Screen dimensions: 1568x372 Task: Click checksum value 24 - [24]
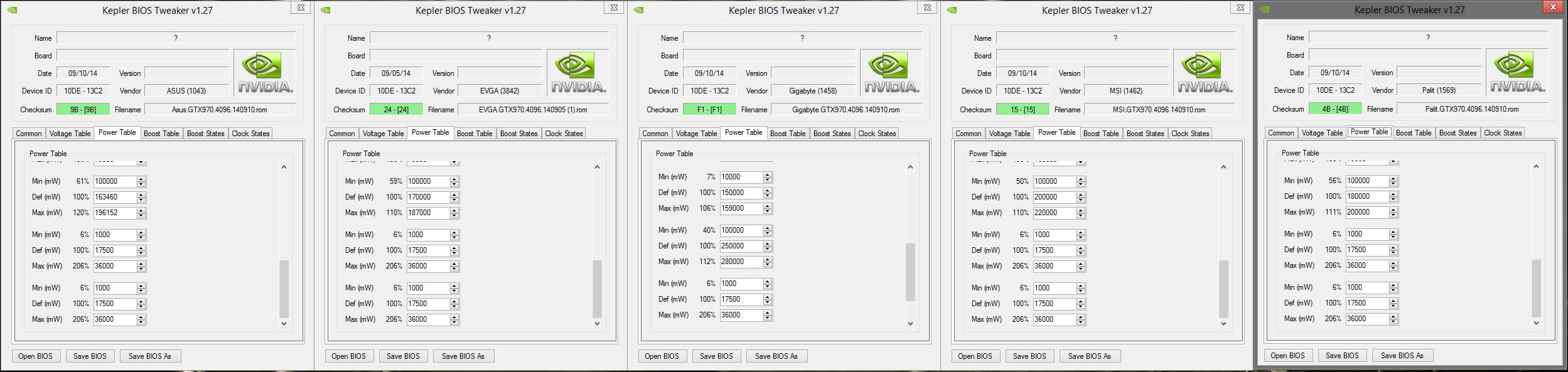[396, 109]
